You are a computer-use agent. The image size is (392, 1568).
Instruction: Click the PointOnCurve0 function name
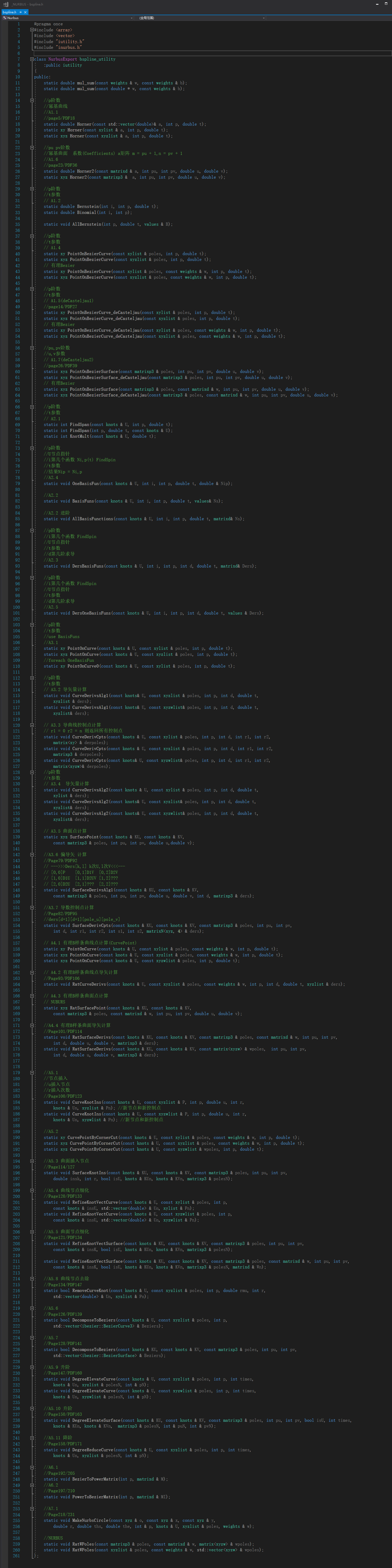[83, 666]
